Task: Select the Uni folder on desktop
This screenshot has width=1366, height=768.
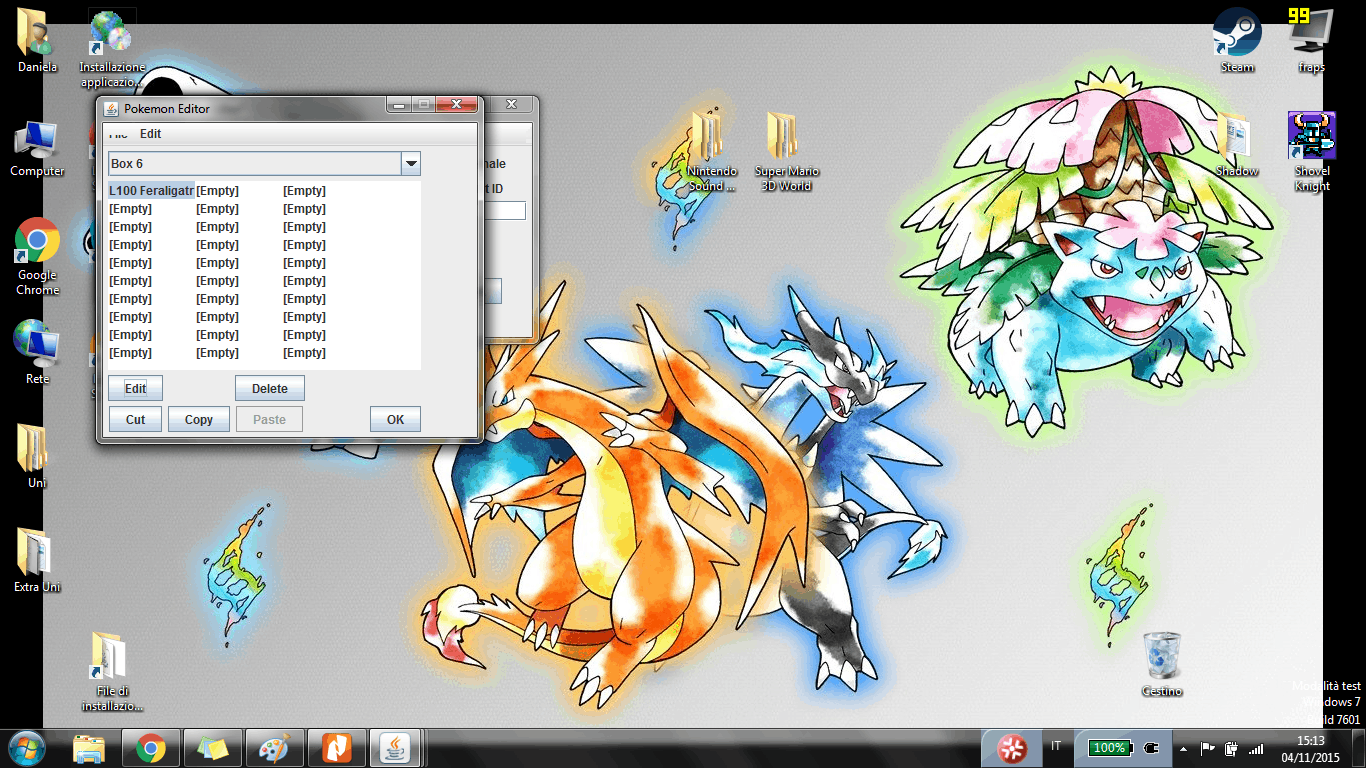Action: 37,456
